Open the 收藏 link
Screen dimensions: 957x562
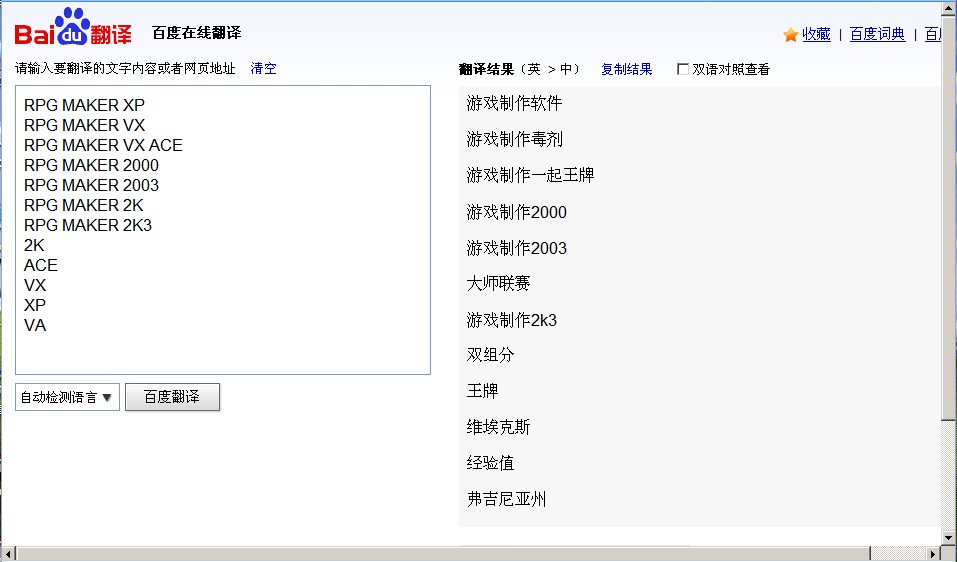tap(816, 34)
